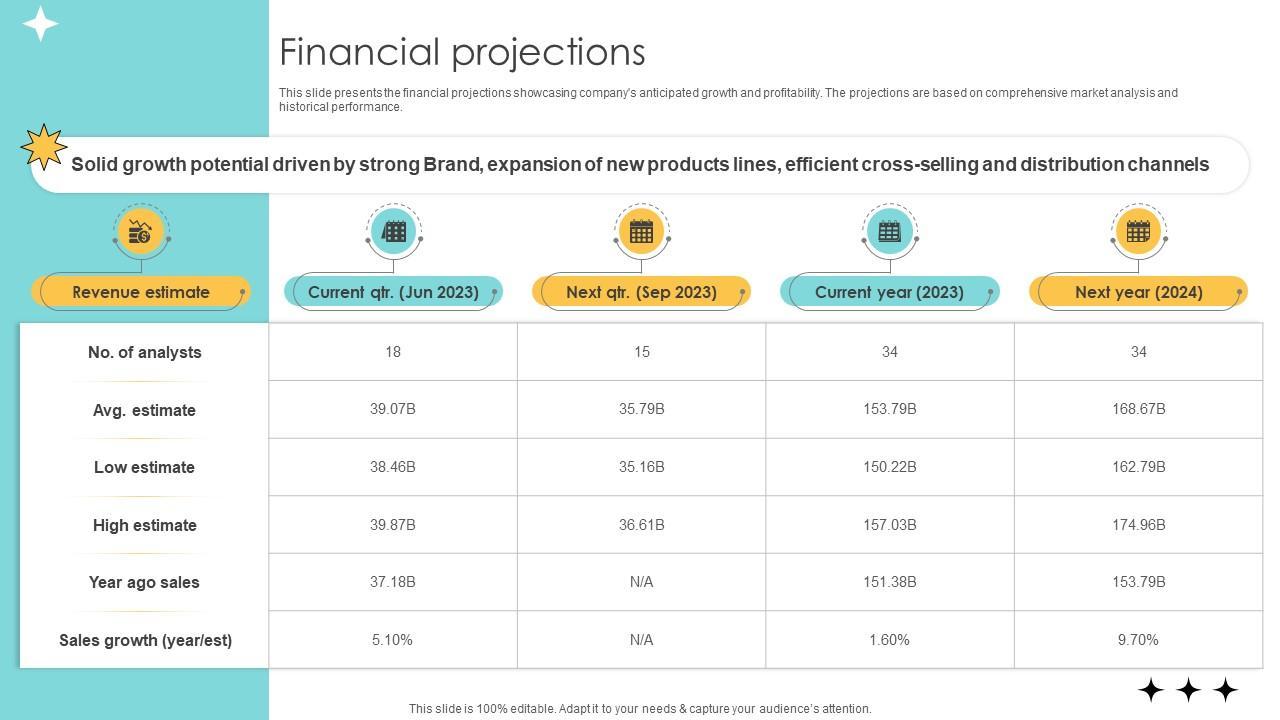Select the No. of analysts row label
The height and width of the screenshot is (720, 1280).
pyautogui.click(x=144, y=352)
